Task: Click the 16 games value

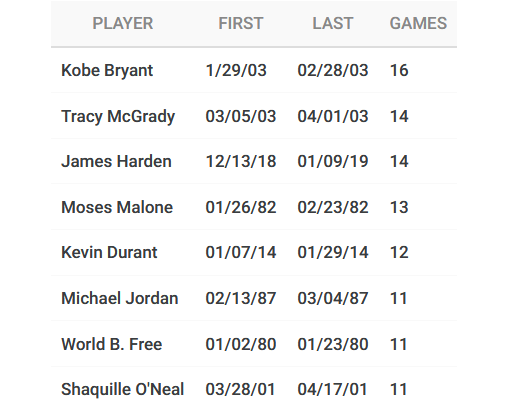Action: pyautogui.click(x=399, y=71)
